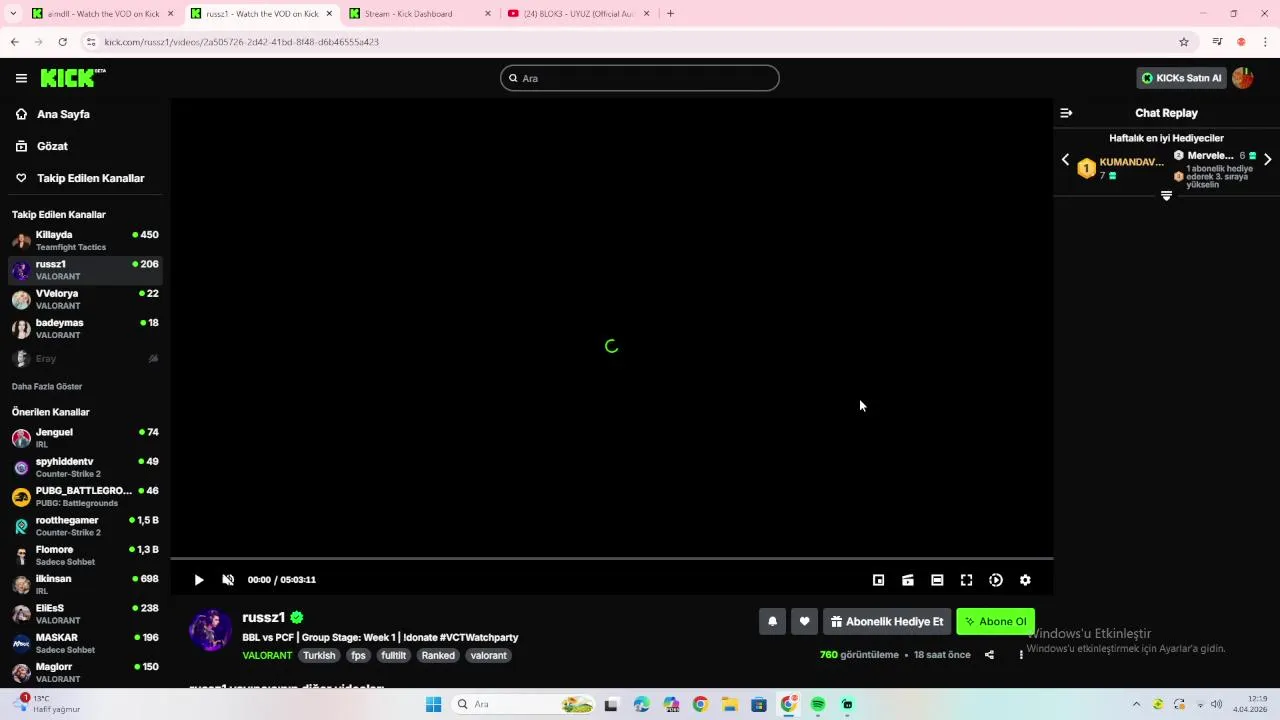Toggle notification bell for russz1
This screenshot has width=1280, height=720.
(772, 621)
